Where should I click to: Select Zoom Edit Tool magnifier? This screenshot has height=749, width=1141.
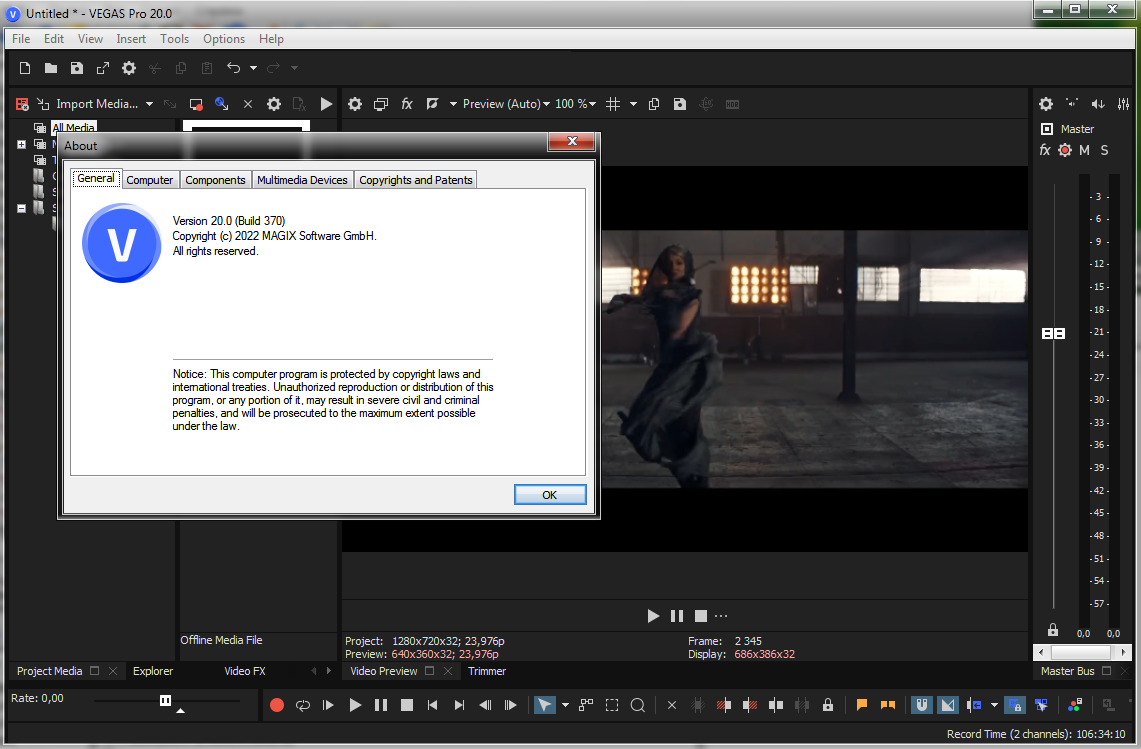[x=637, y=705]
